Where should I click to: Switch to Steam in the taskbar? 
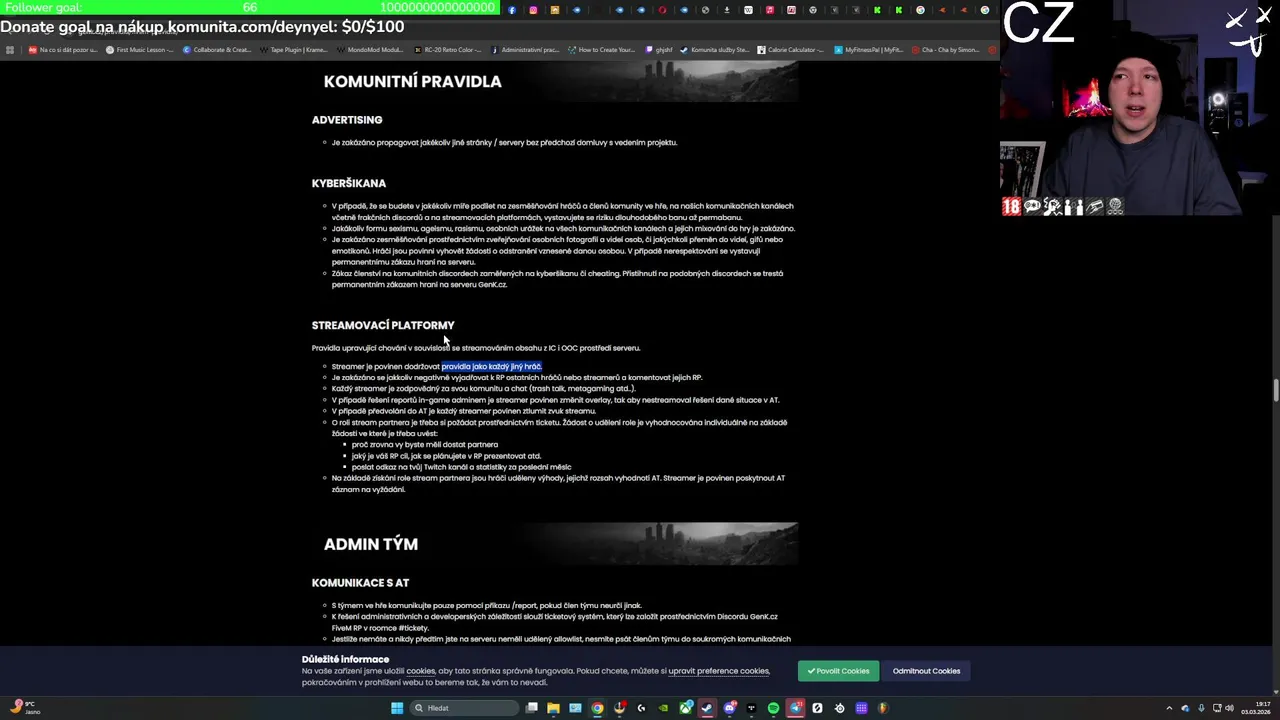707,708
